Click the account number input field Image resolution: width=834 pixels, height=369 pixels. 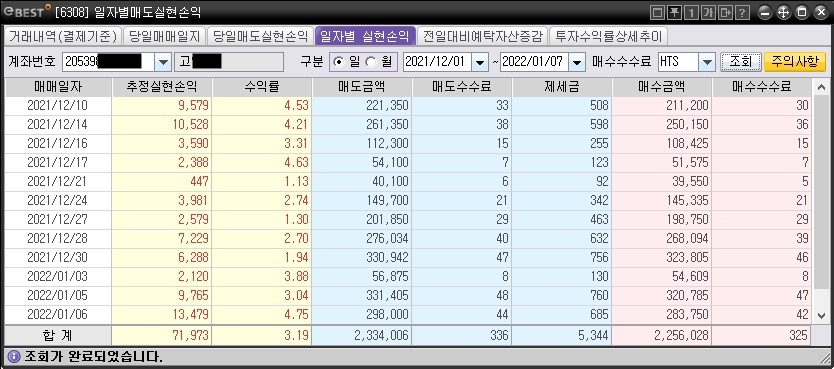109,62
